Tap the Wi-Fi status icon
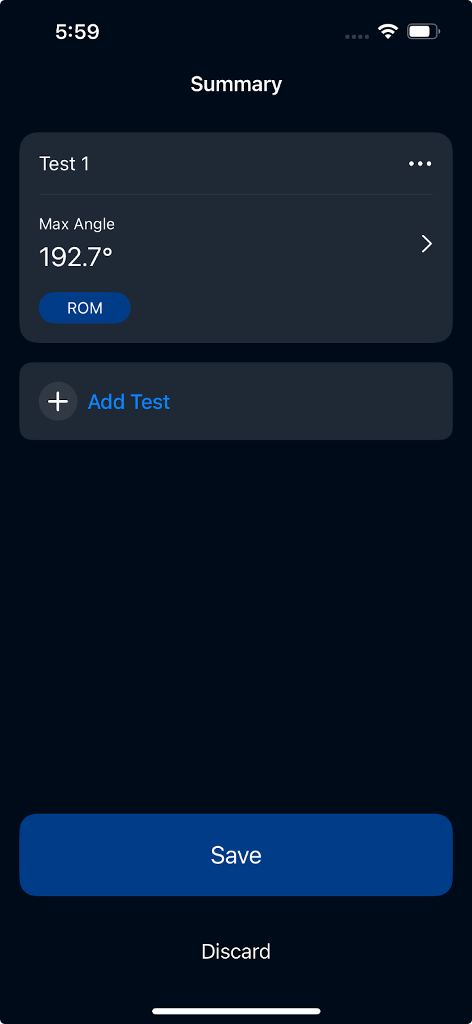Image resolution: width=472 pixels, height=1024 pixels. [388, 31]
